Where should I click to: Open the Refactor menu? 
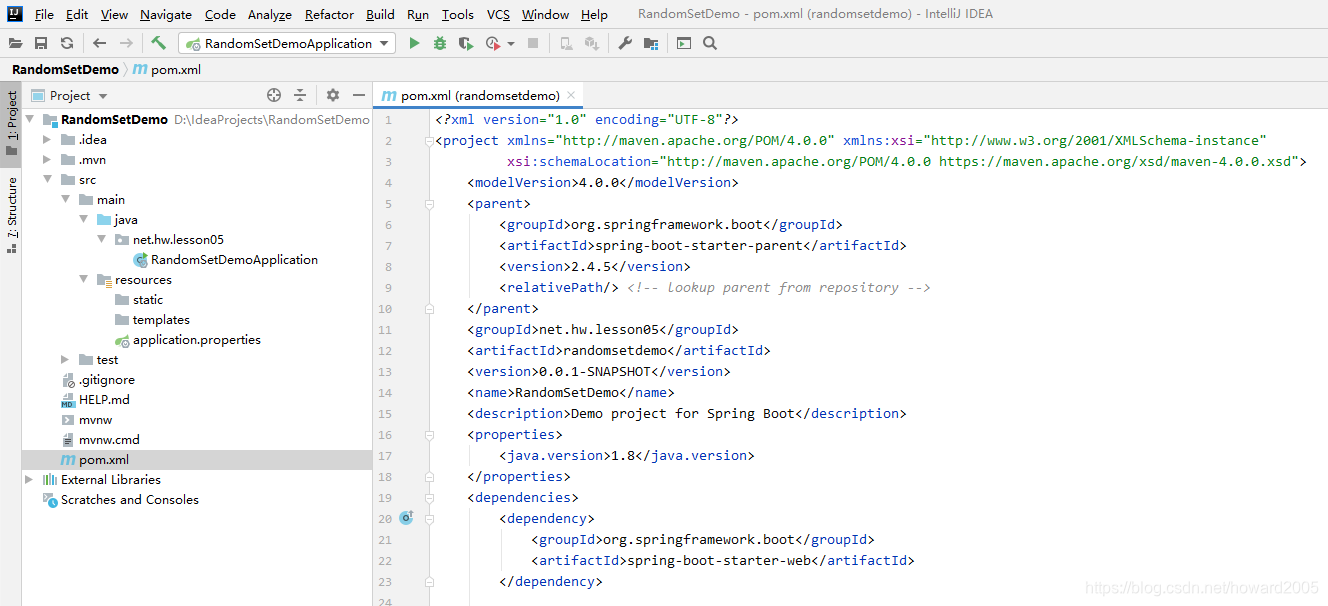(x=330, y=14)
